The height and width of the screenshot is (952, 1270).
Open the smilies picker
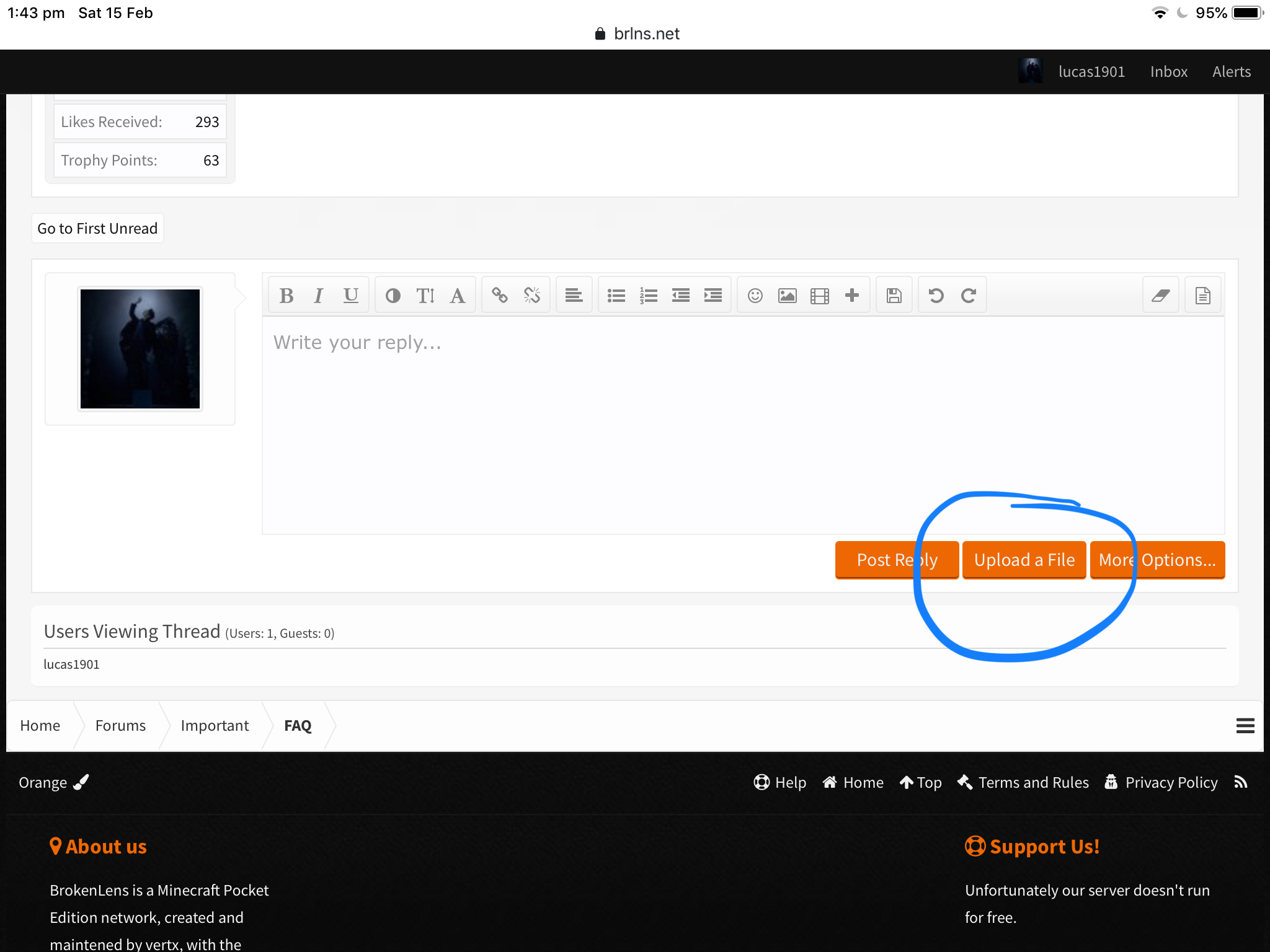click(755, 296)
